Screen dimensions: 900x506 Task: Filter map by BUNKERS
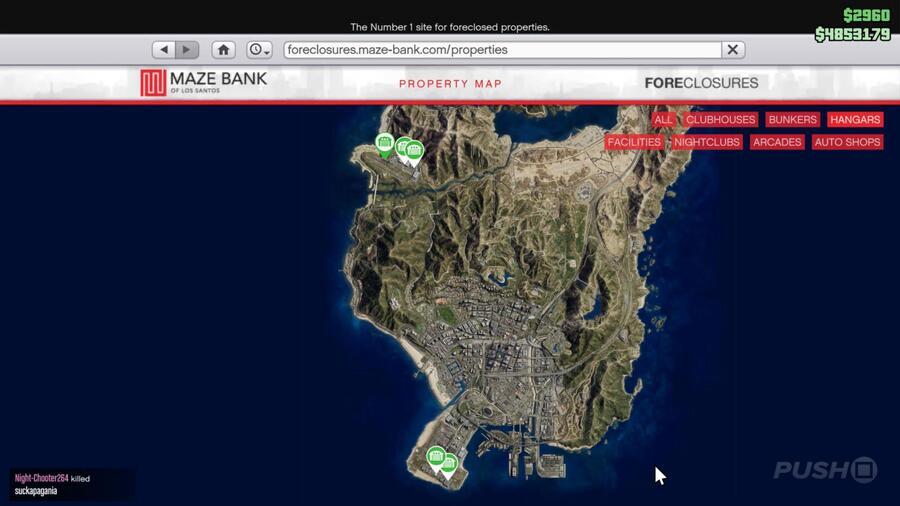pyautogui.click(x=793, y=119)
